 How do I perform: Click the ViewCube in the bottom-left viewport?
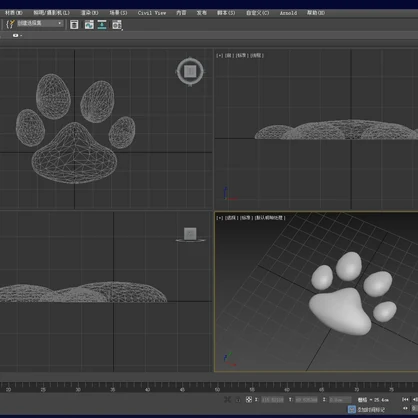(190, 234)
